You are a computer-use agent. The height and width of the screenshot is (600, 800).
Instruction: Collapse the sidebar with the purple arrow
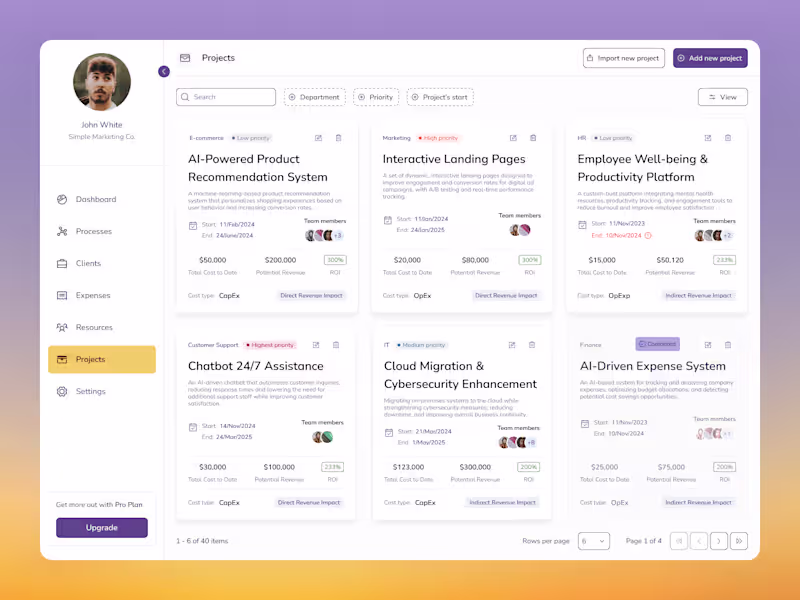pyautogui.click(x=164, y=71)
